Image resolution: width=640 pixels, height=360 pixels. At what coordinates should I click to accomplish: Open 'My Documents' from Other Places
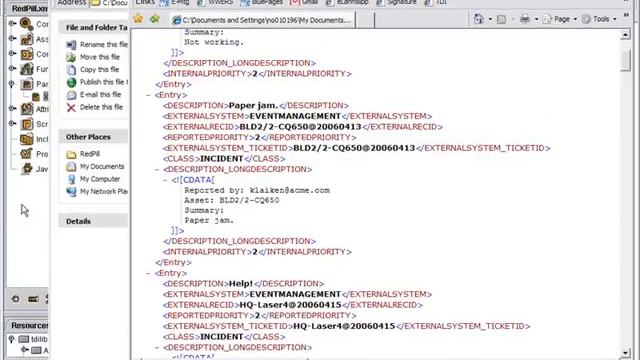pyautogui.click(x=102, y=167)
